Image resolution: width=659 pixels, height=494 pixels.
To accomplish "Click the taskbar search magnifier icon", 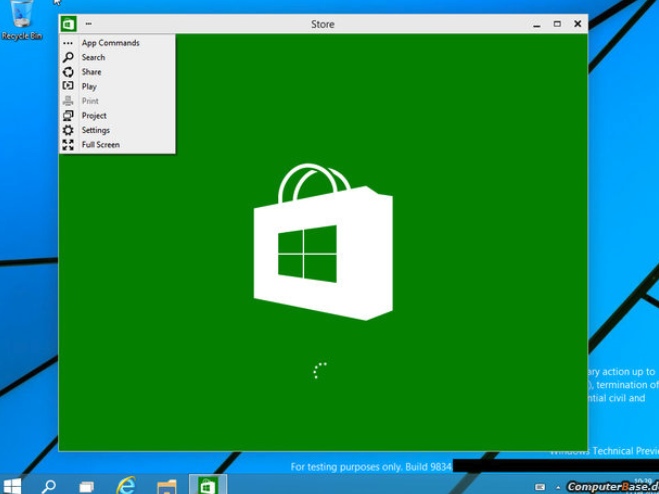I will (48, 486).
